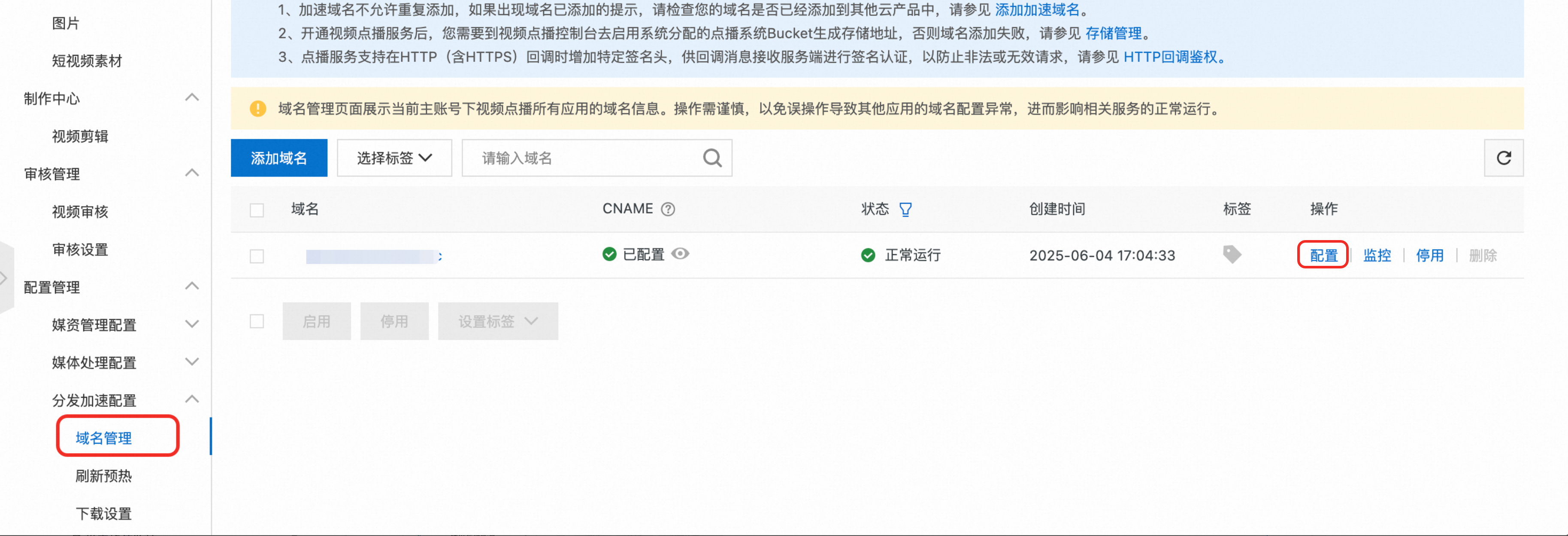Open 刷新预热 in sidebar
1568x536 pixels.
103,476
